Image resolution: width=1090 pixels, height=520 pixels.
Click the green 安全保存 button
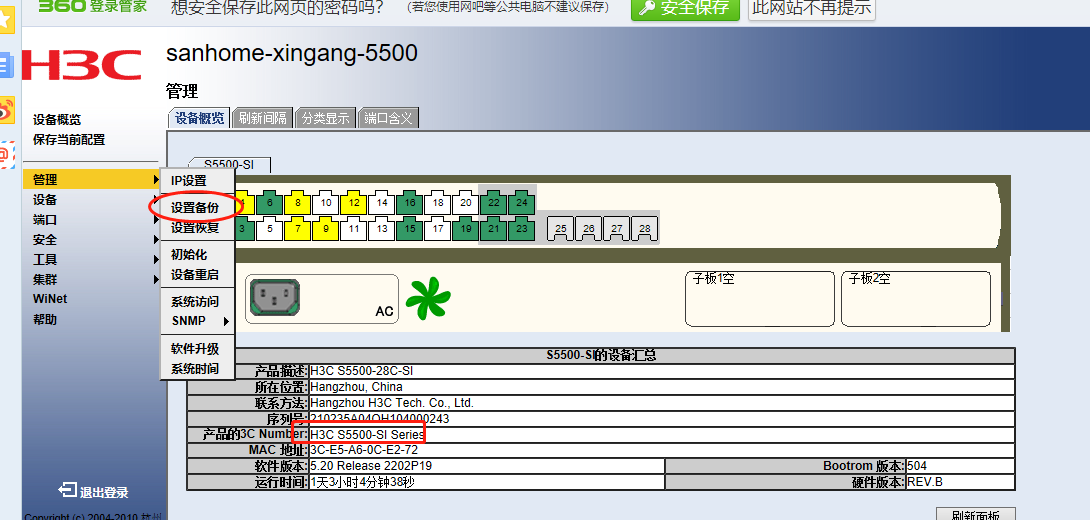[685, 8]
